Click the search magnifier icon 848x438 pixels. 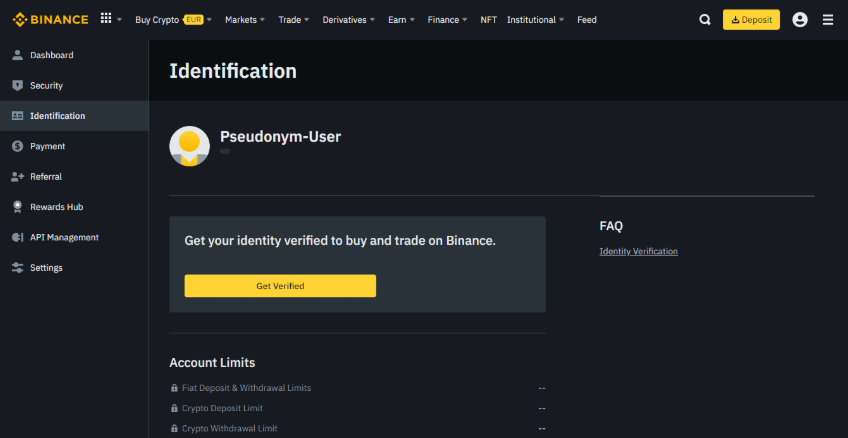click(705, 19)
